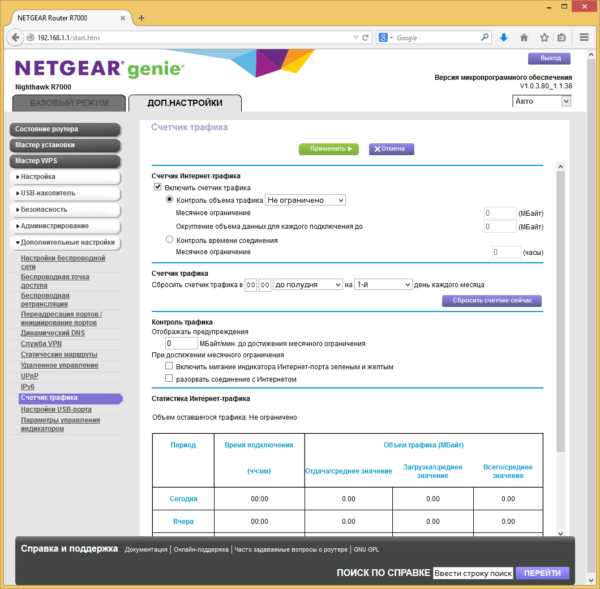Image resolution: width=600 pixels, height=589 pixels.
Task: Open Состояние роутера menu item
Action: (x=65, y=129)
